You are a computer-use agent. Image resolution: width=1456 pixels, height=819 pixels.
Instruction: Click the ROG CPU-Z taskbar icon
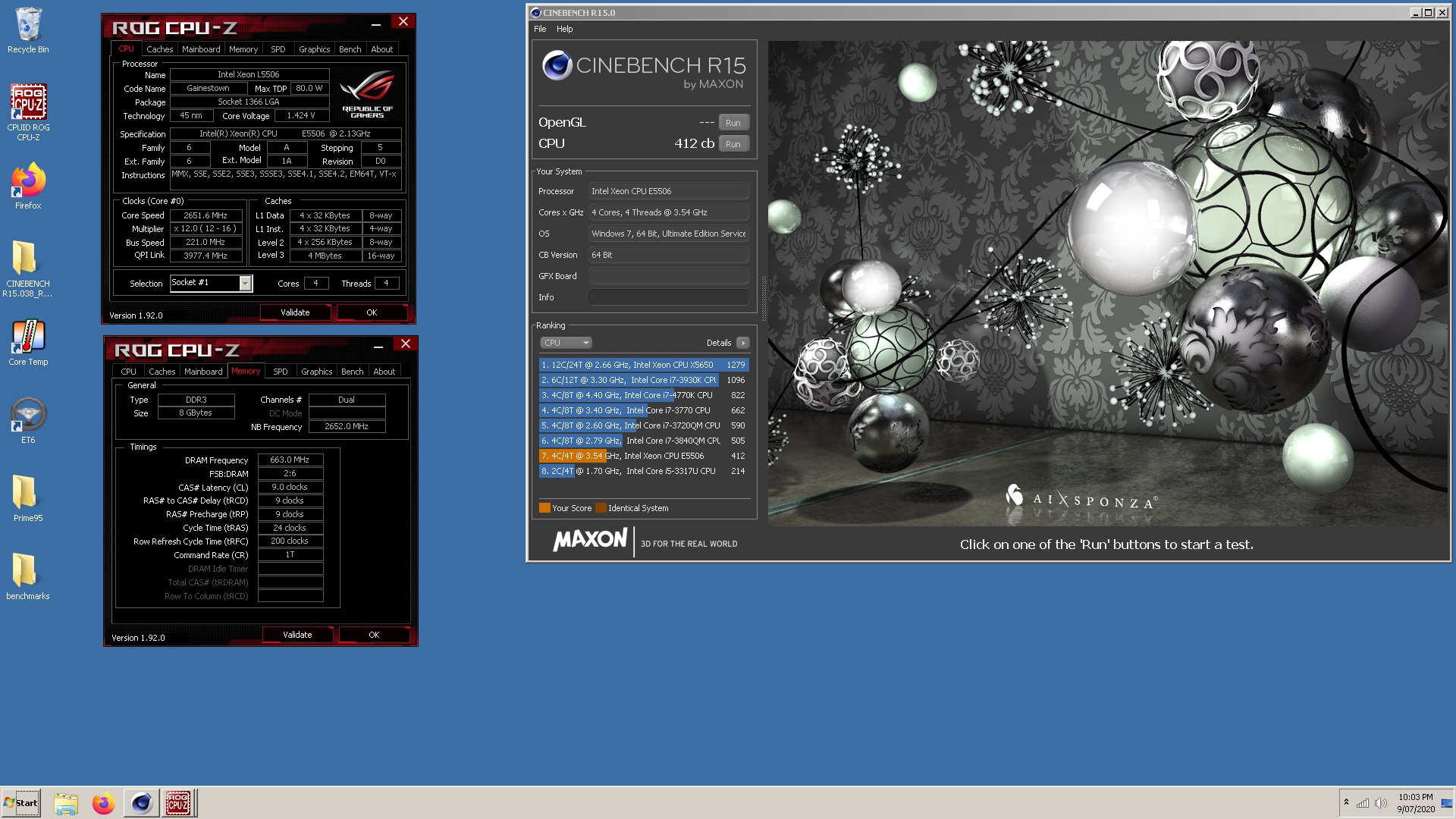coord(178,803)
